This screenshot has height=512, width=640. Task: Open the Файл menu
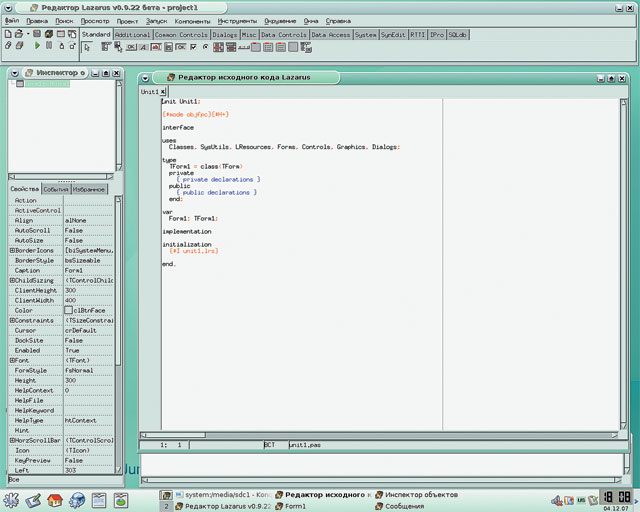pyautogui.click(x=12, y=21)
